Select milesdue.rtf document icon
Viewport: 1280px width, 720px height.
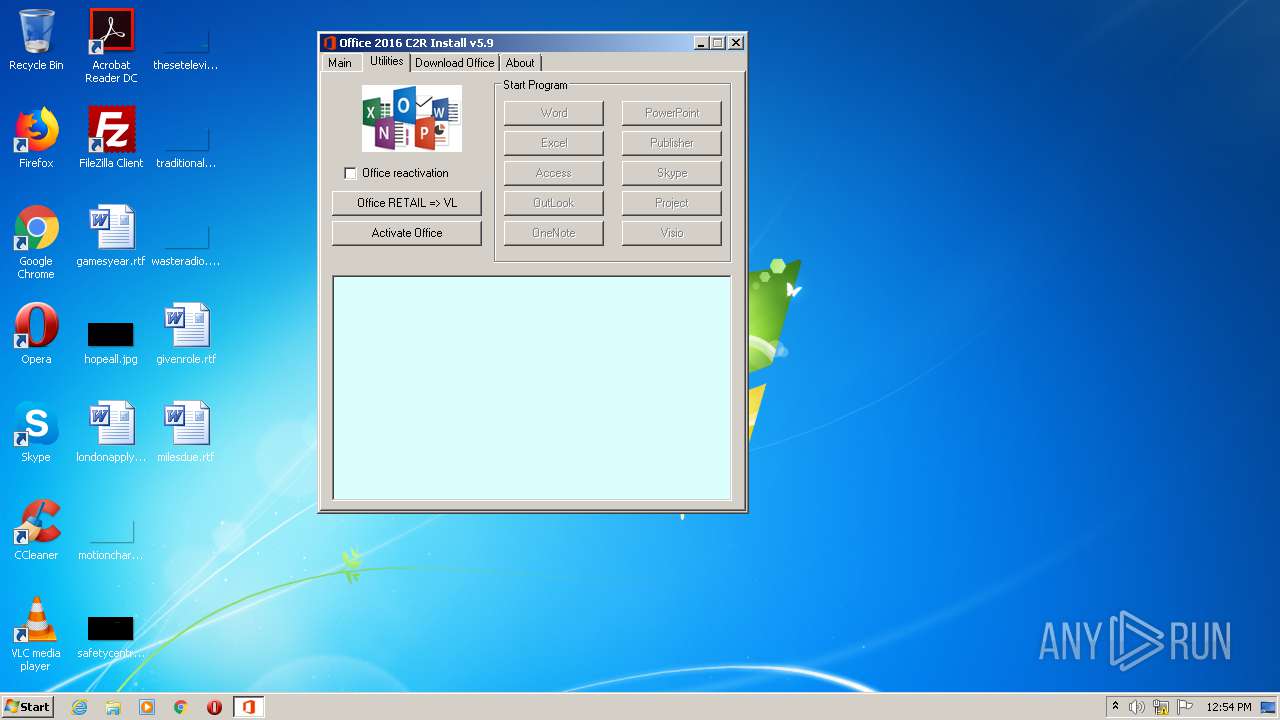[186, 432]
